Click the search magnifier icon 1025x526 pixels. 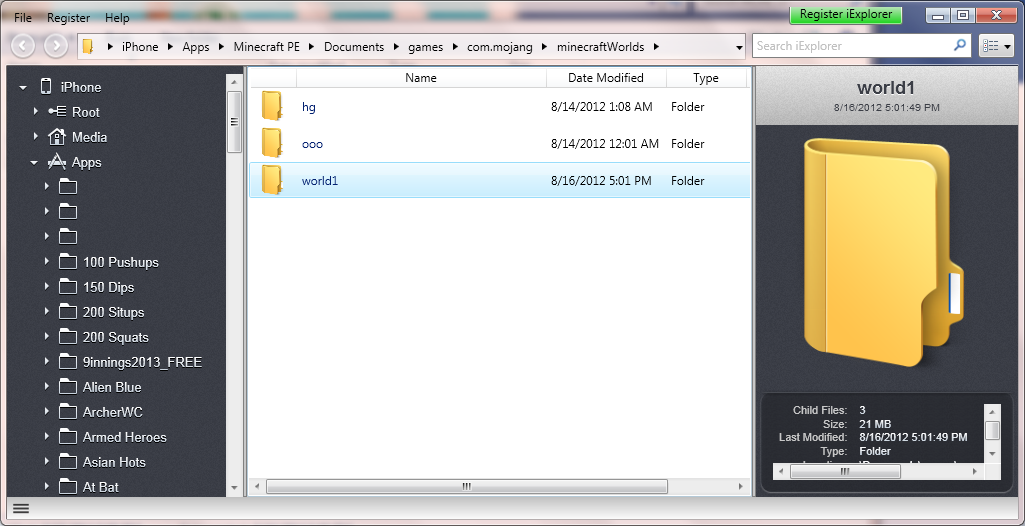point(959,46)
